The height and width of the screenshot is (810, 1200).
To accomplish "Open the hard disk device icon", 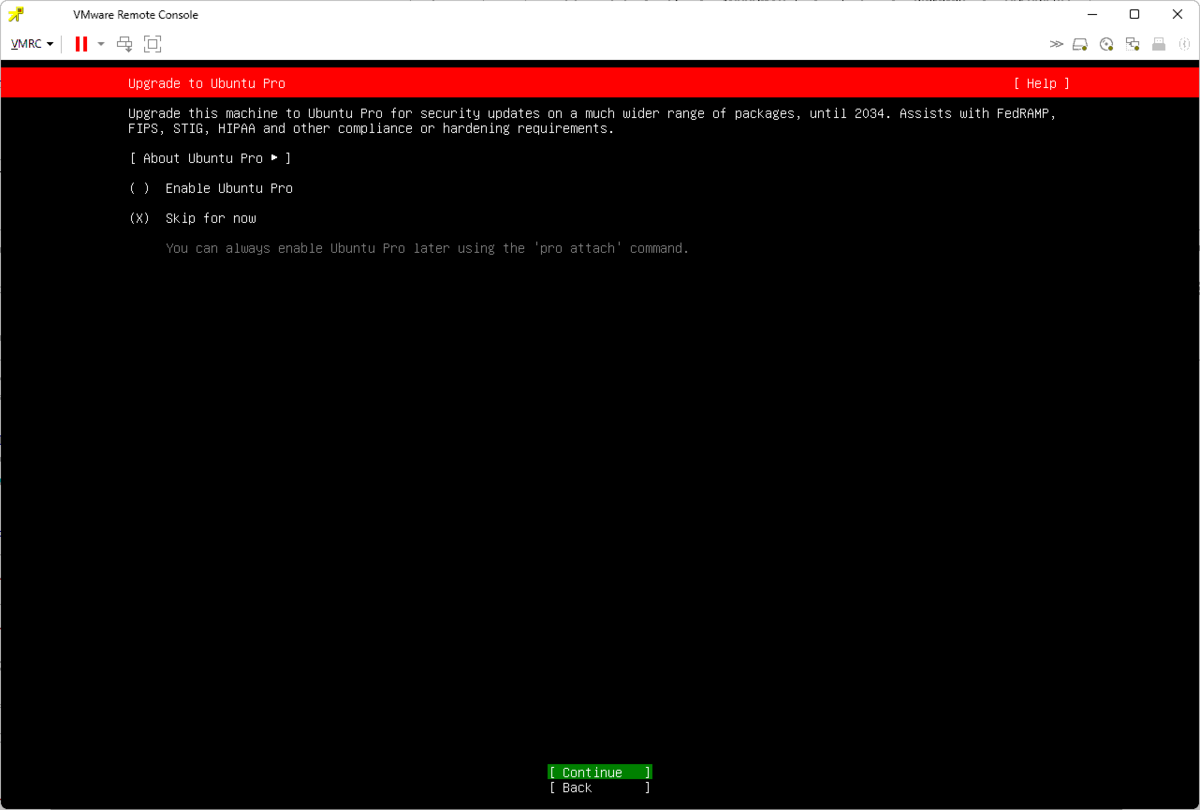I will [1080, 44].
